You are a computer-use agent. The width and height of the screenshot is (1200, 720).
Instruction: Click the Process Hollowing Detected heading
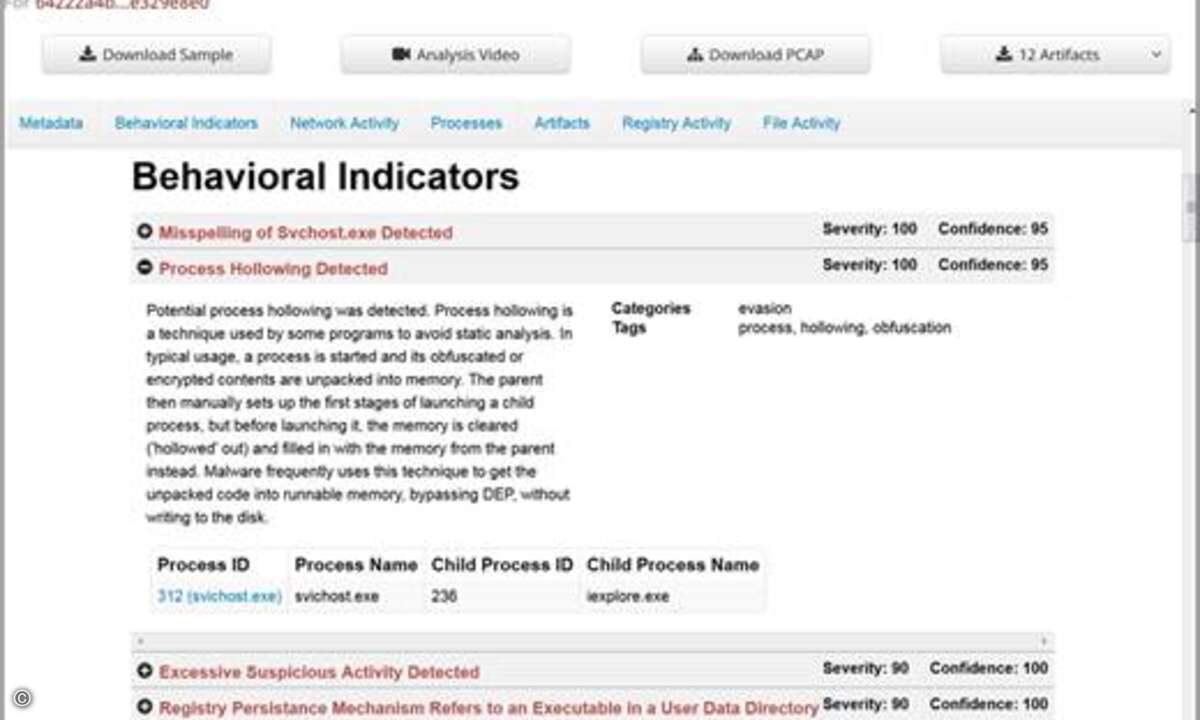click(x=273, y=268)
